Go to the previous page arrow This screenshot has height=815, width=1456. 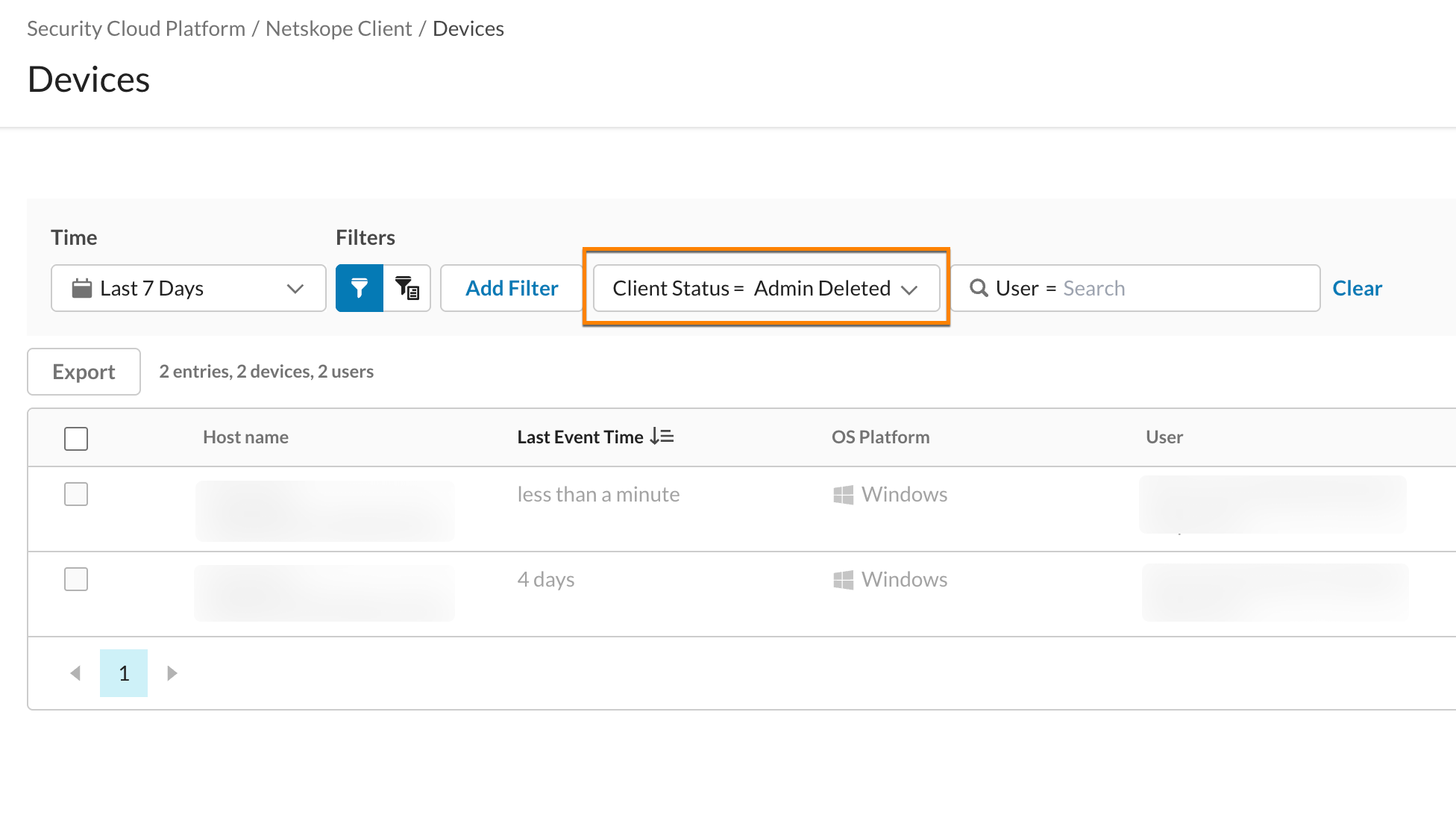tap(75, 673)
